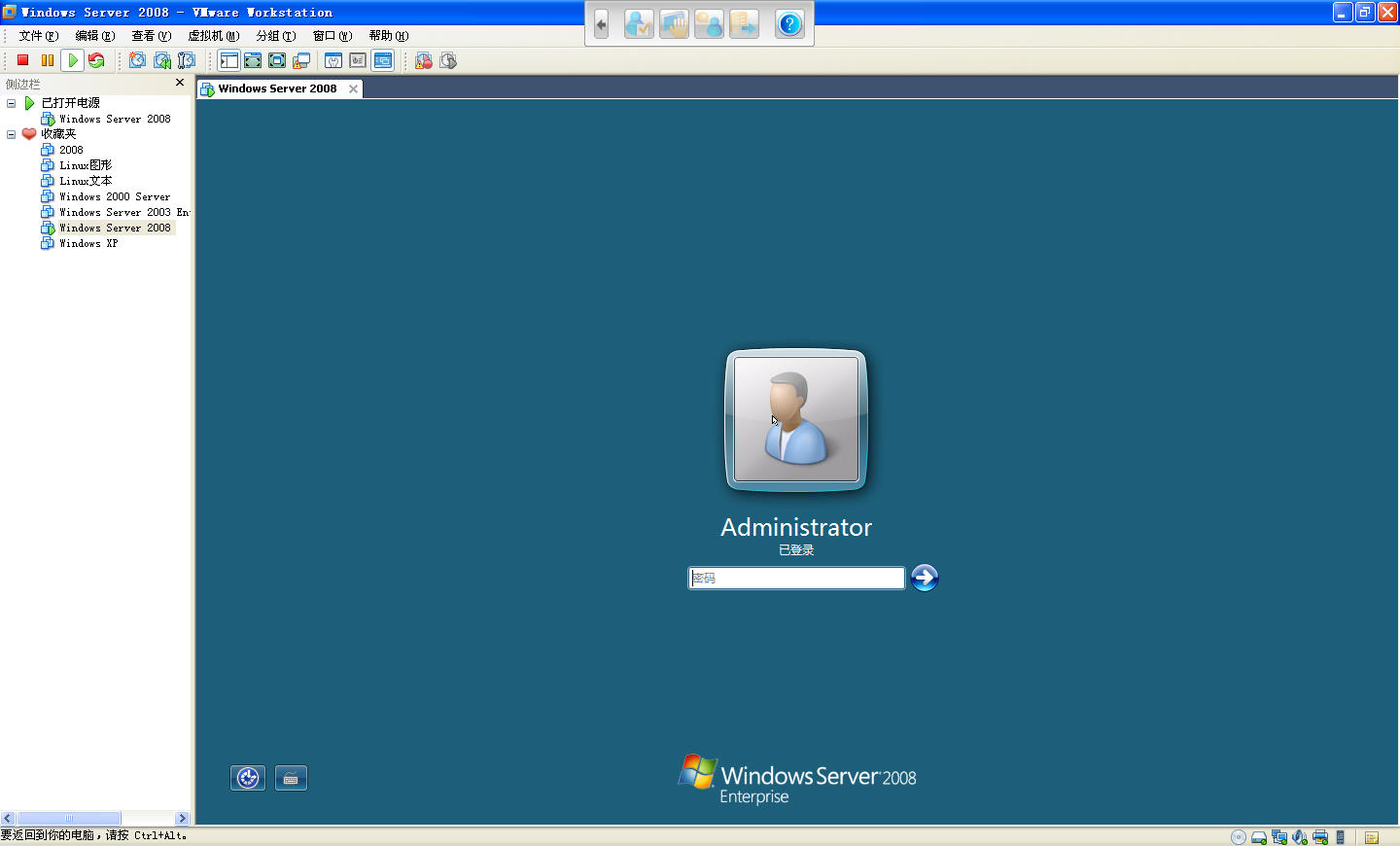Open the 文件(F) menu
The height and width of the screenshot is (846, 1400).
pos(39,36)
